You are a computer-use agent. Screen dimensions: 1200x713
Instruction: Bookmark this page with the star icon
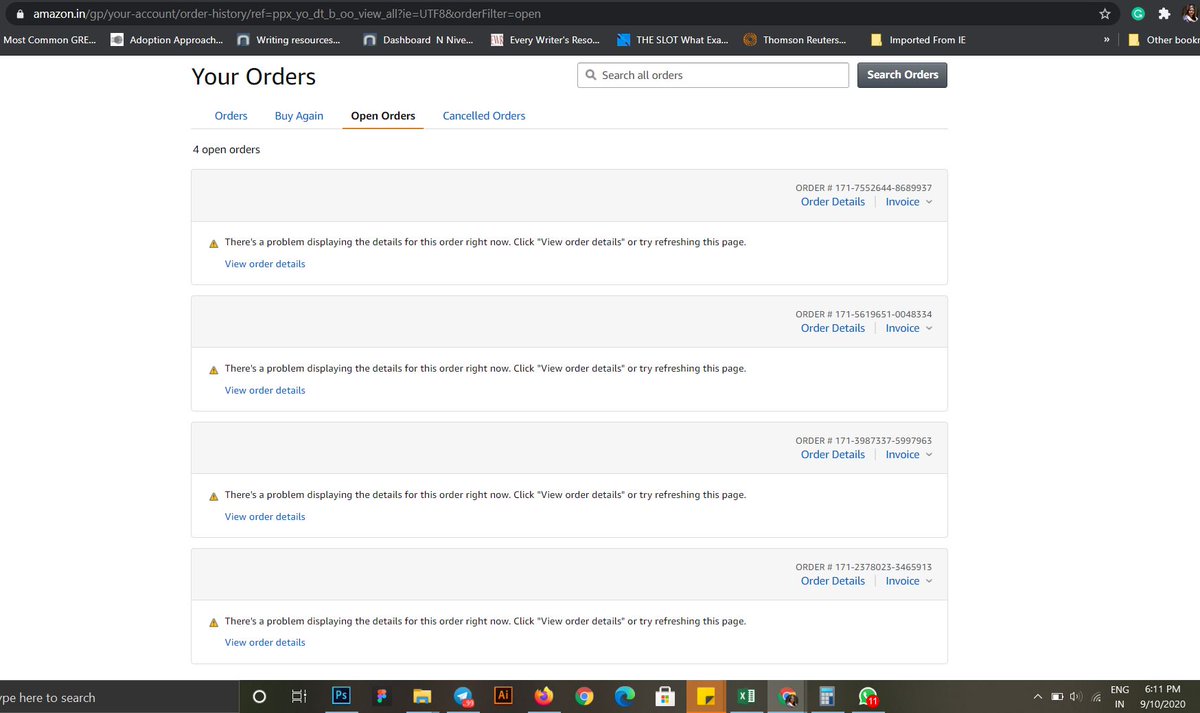[1104, 14]
